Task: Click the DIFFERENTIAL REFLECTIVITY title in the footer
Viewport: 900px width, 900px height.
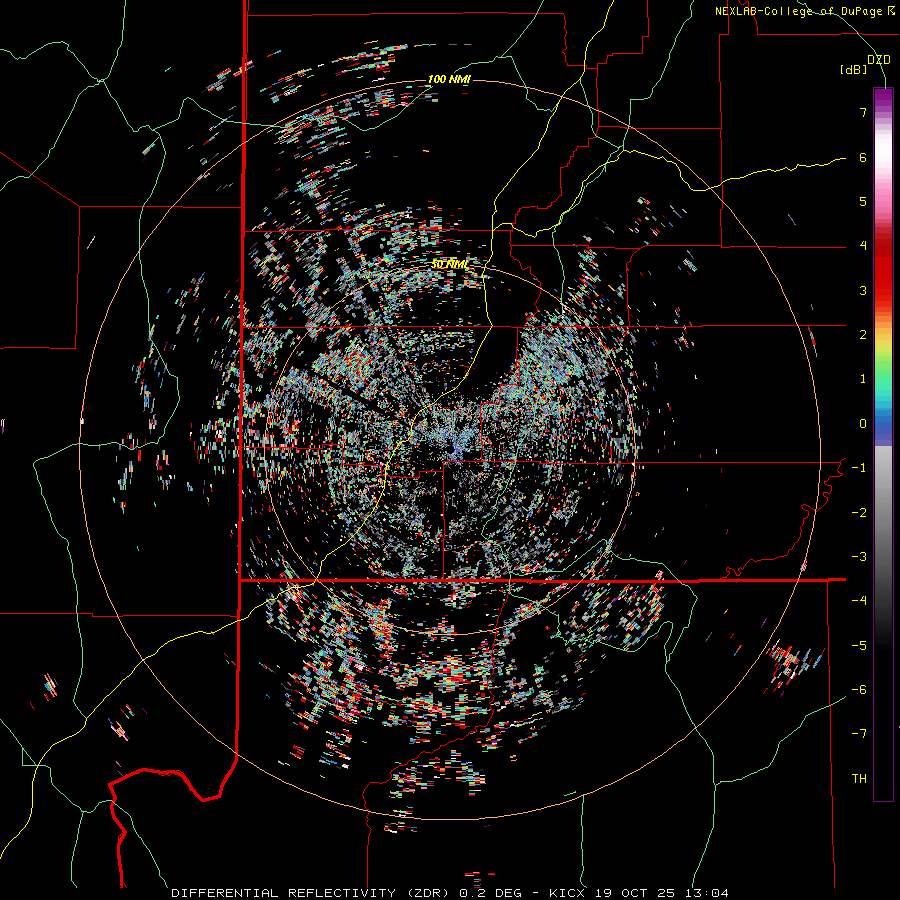Action: click(x=283, y=893)
